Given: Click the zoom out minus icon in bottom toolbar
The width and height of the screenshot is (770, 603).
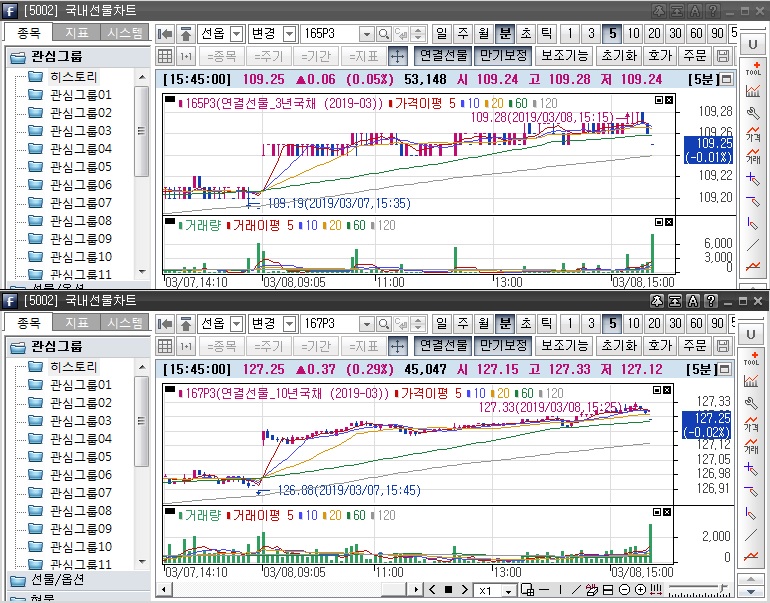Looking at the screenshot, I should click(x=624, y=590).
